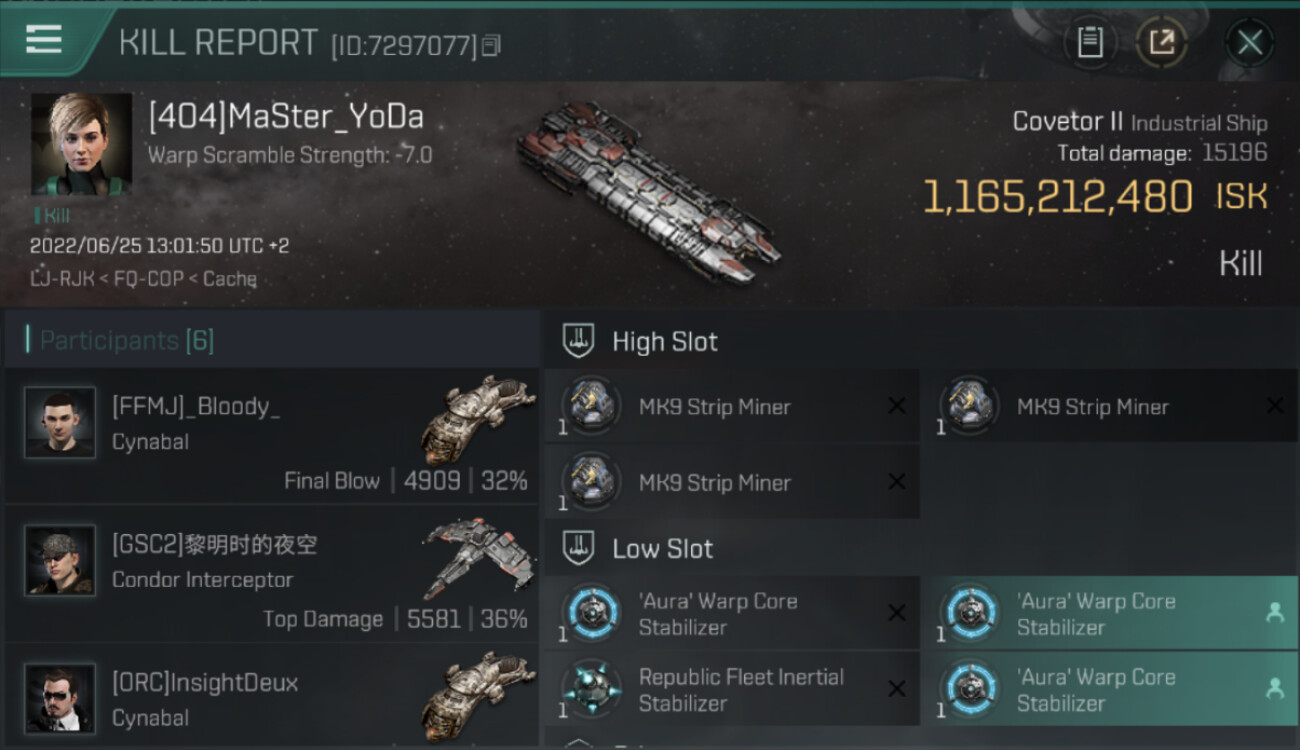View the Covetor II ship image
Viewport: 1300px width, 750px height.
tap(648, 191)
